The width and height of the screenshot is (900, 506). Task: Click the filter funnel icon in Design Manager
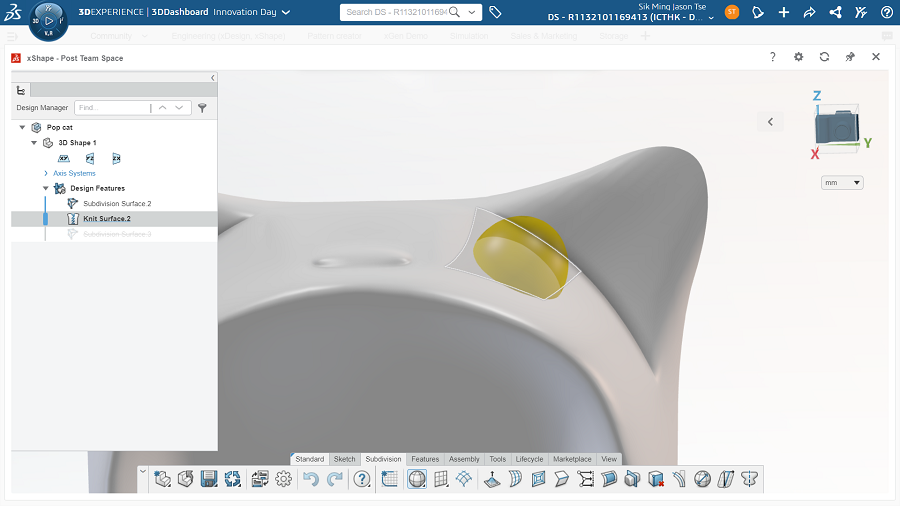202,108
